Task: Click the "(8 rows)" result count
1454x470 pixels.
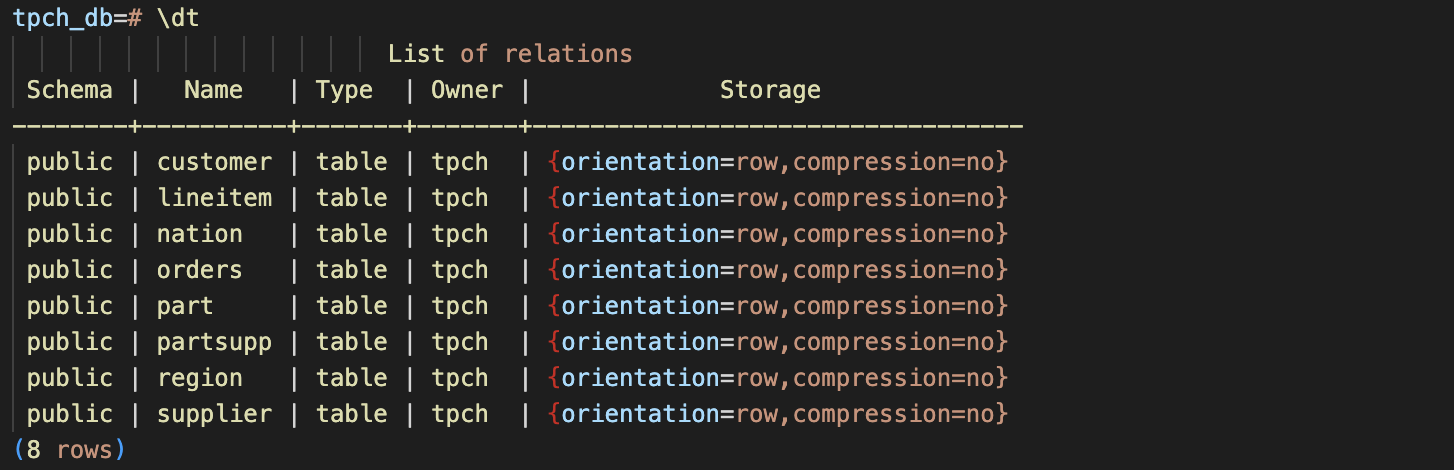Action: pyautogui.click(x=70, y=450)
